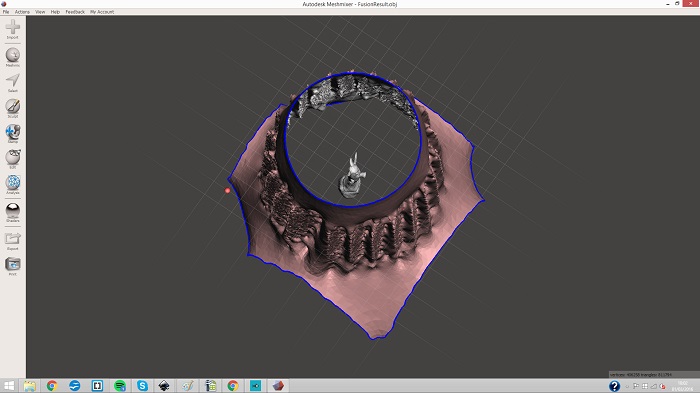Open the Edit tools menu
700x393 pixels.
click(12, 159)
